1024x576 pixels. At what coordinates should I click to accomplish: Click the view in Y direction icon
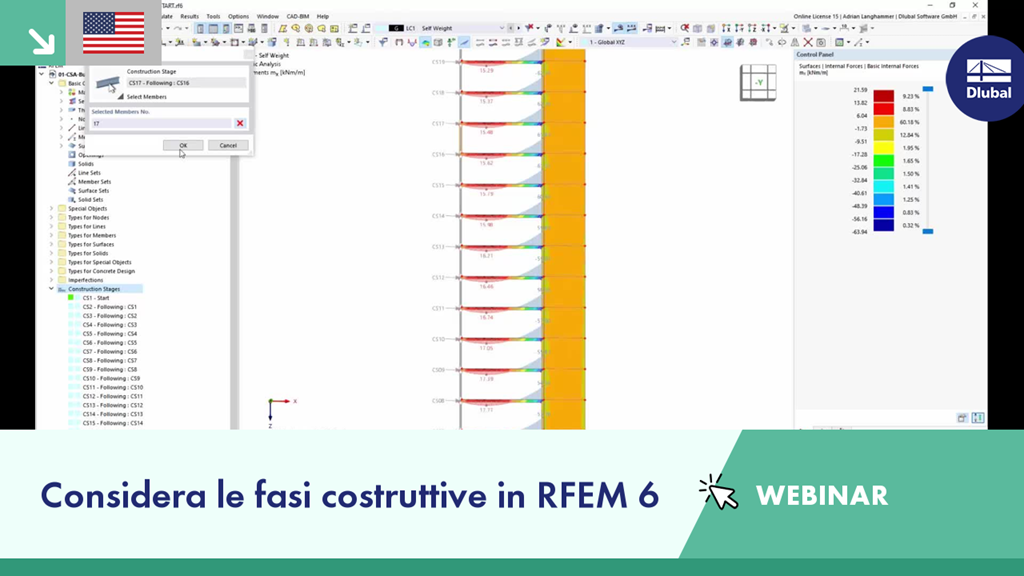(739, 28)
